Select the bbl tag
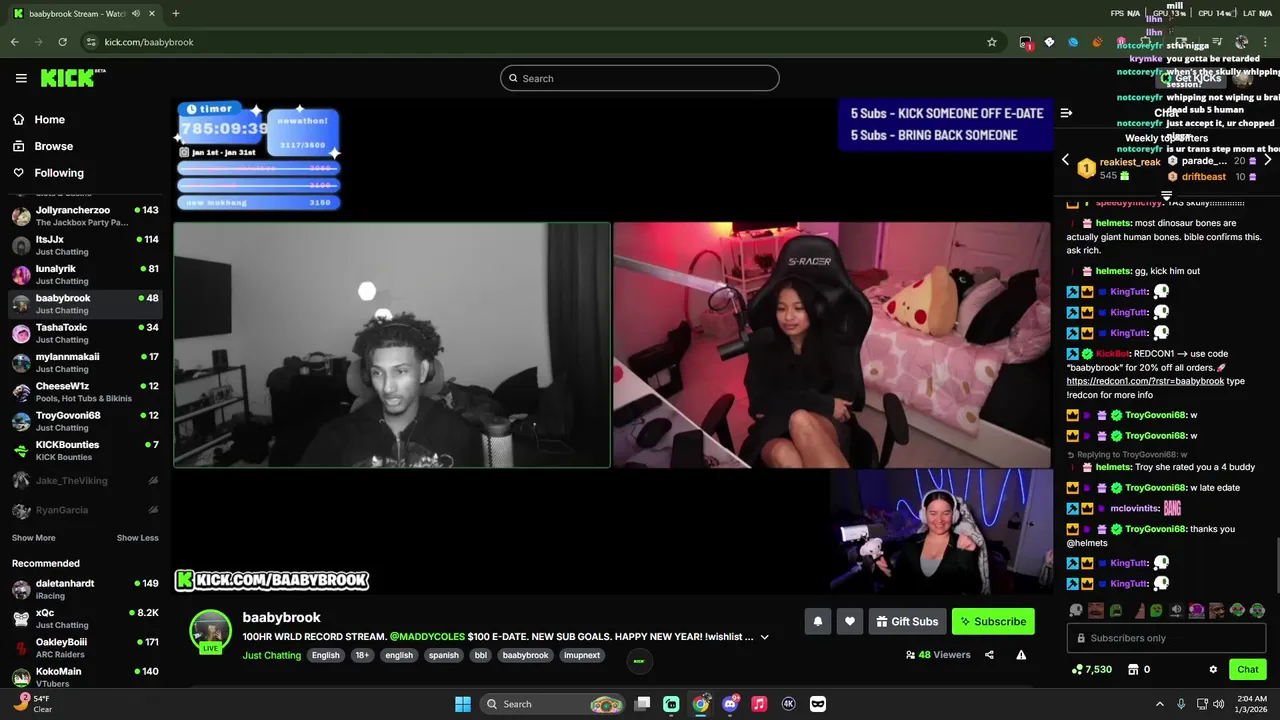1280x720 pixels. click(481, 655)
